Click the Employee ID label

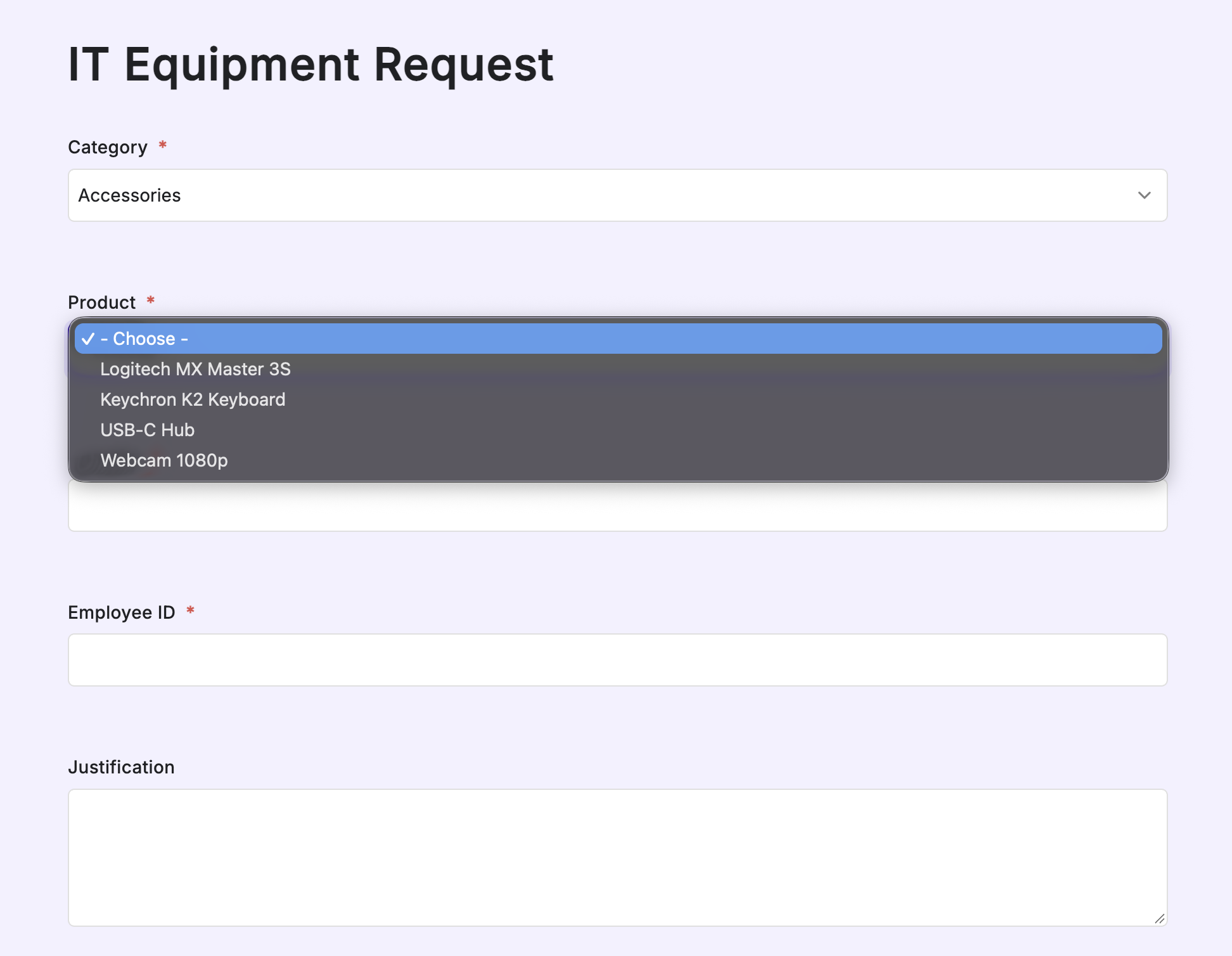(121, 612)
